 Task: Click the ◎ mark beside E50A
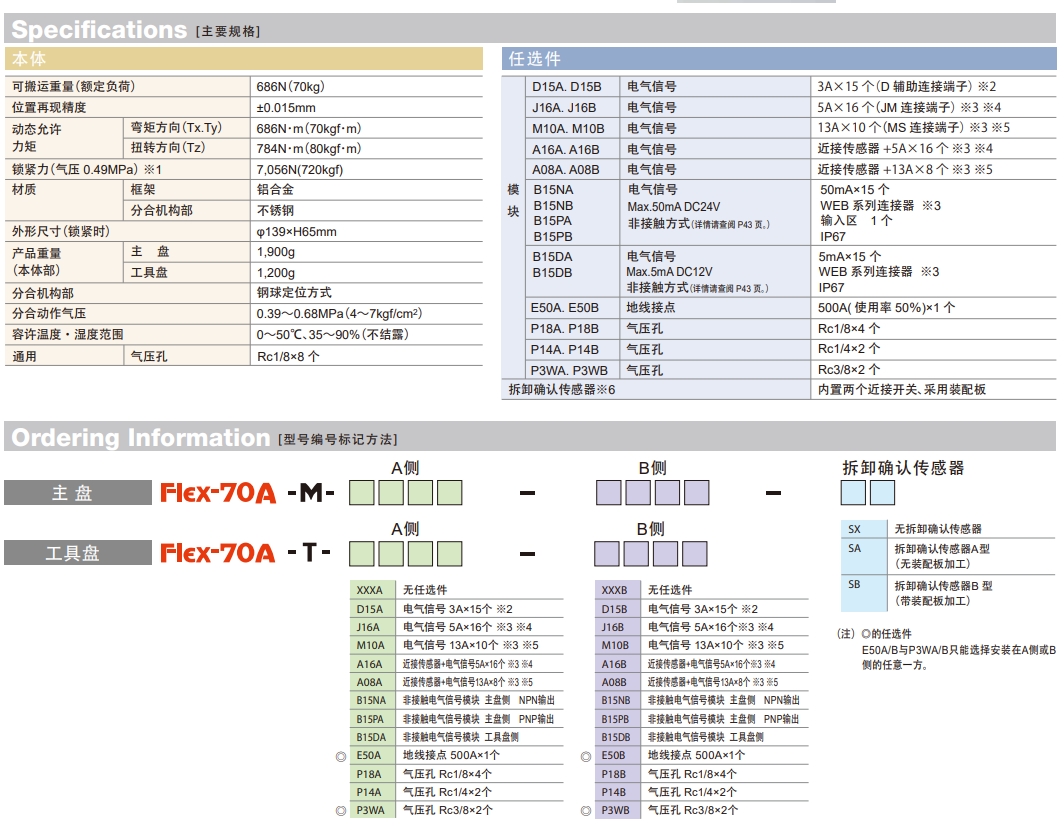(341, 756)
